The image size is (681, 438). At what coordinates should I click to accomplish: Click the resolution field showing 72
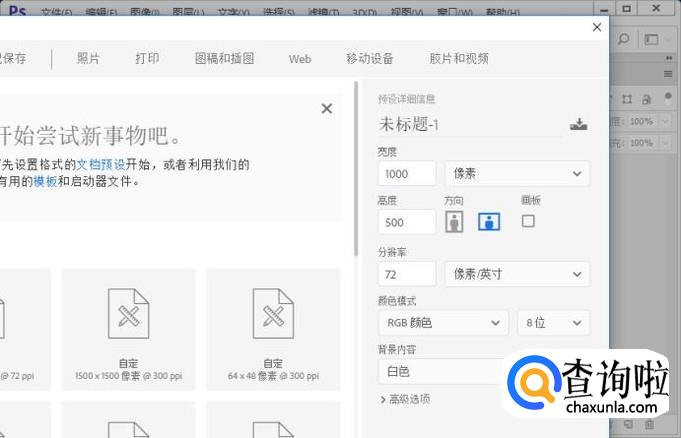(x=407, y=274)
